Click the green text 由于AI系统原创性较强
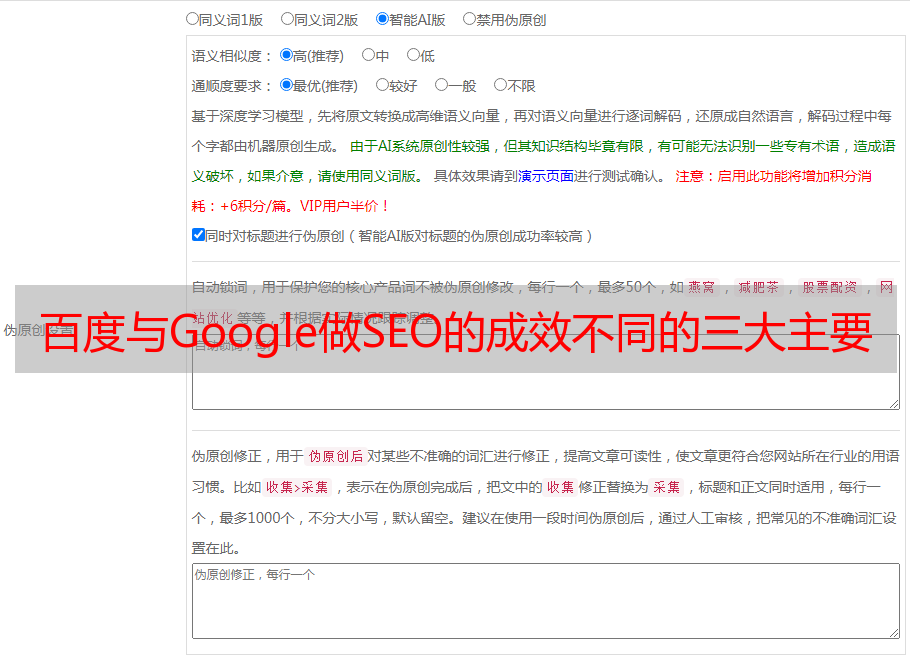Screen dimensions: 911x658 pyautogui.click(x=420, y=146)
